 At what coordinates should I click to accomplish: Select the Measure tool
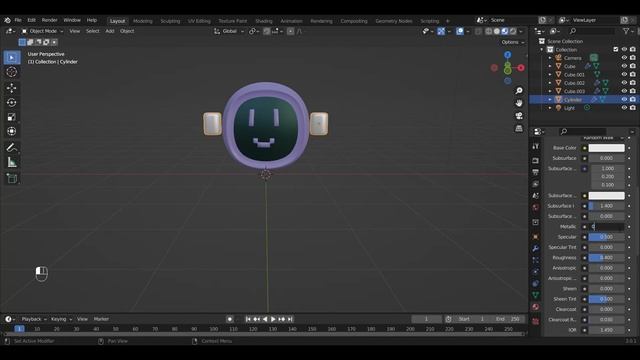click(x=12, y=162)
